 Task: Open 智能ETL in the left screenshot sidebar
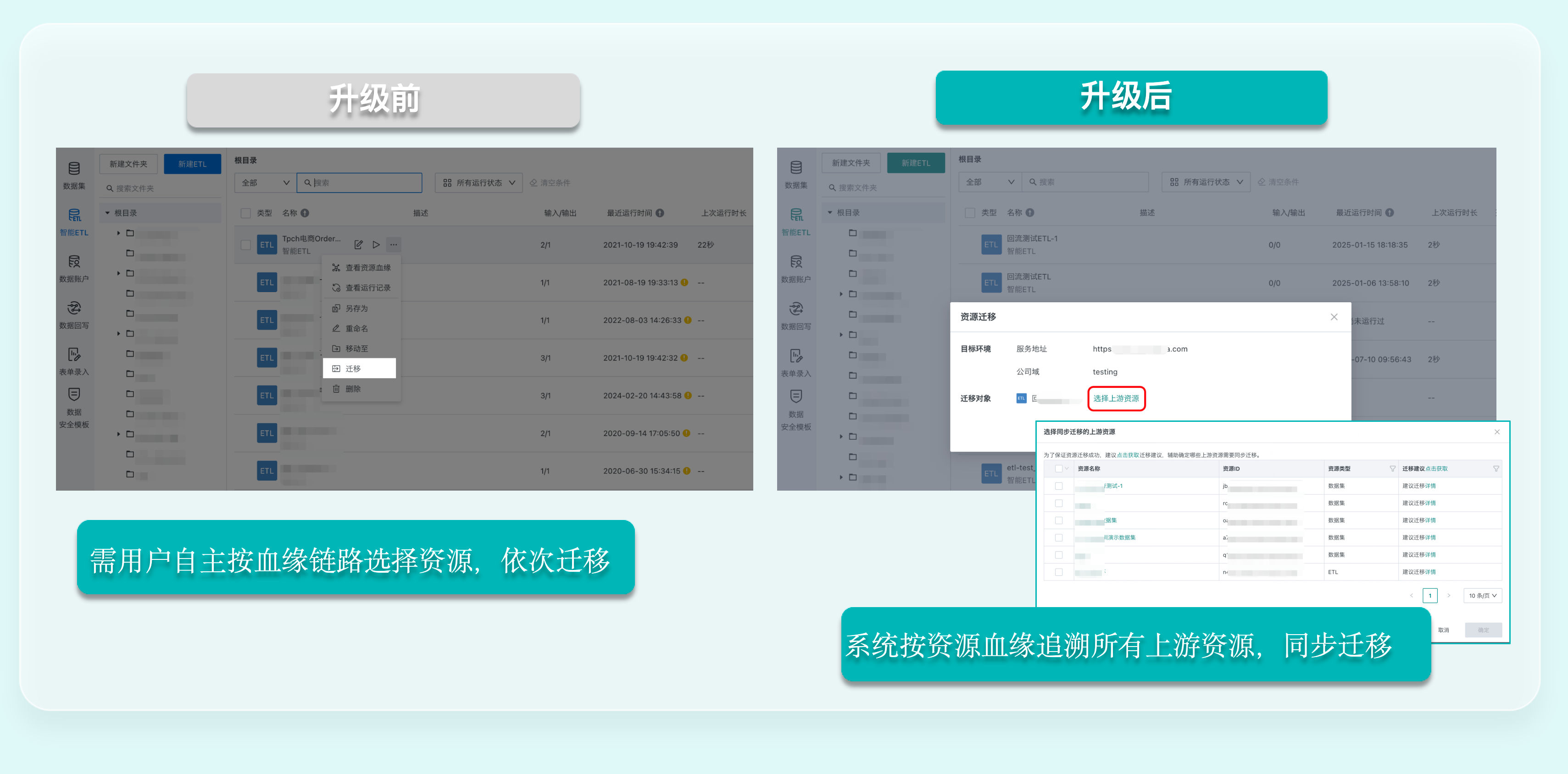coord(74,222)
